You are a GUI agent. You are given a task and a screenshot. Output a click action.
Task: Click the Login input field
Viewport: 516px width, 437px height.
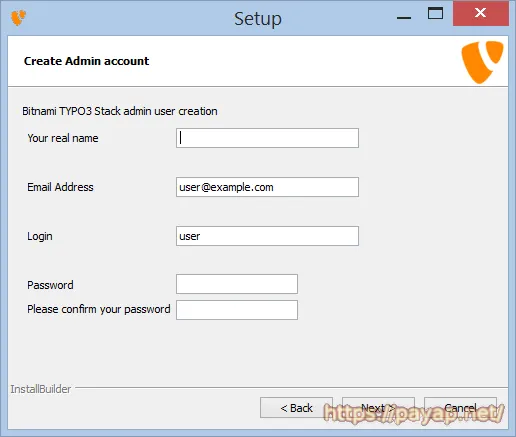coord(267,236)
